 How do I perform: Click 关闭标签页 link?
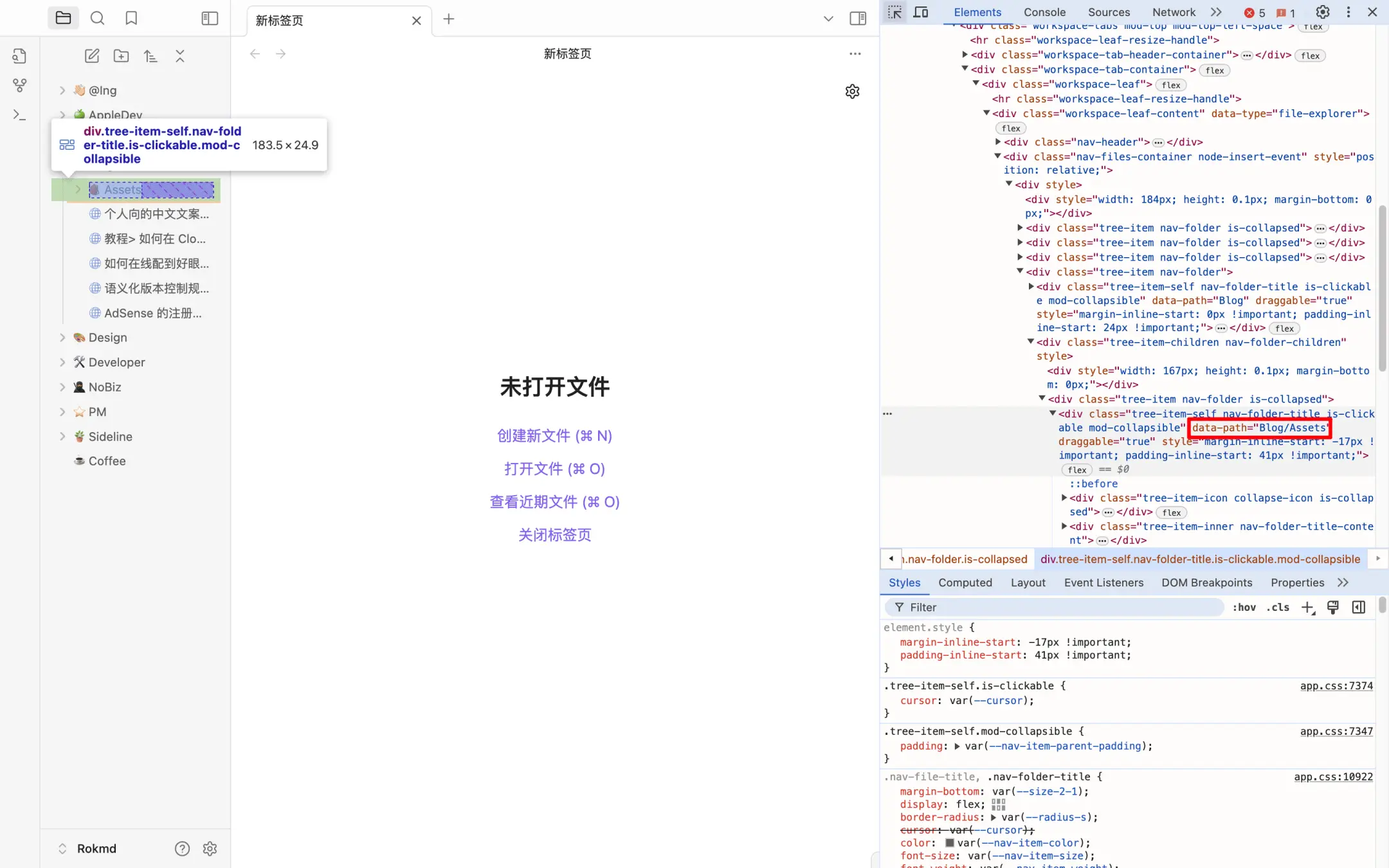click(x=554, y=535)
